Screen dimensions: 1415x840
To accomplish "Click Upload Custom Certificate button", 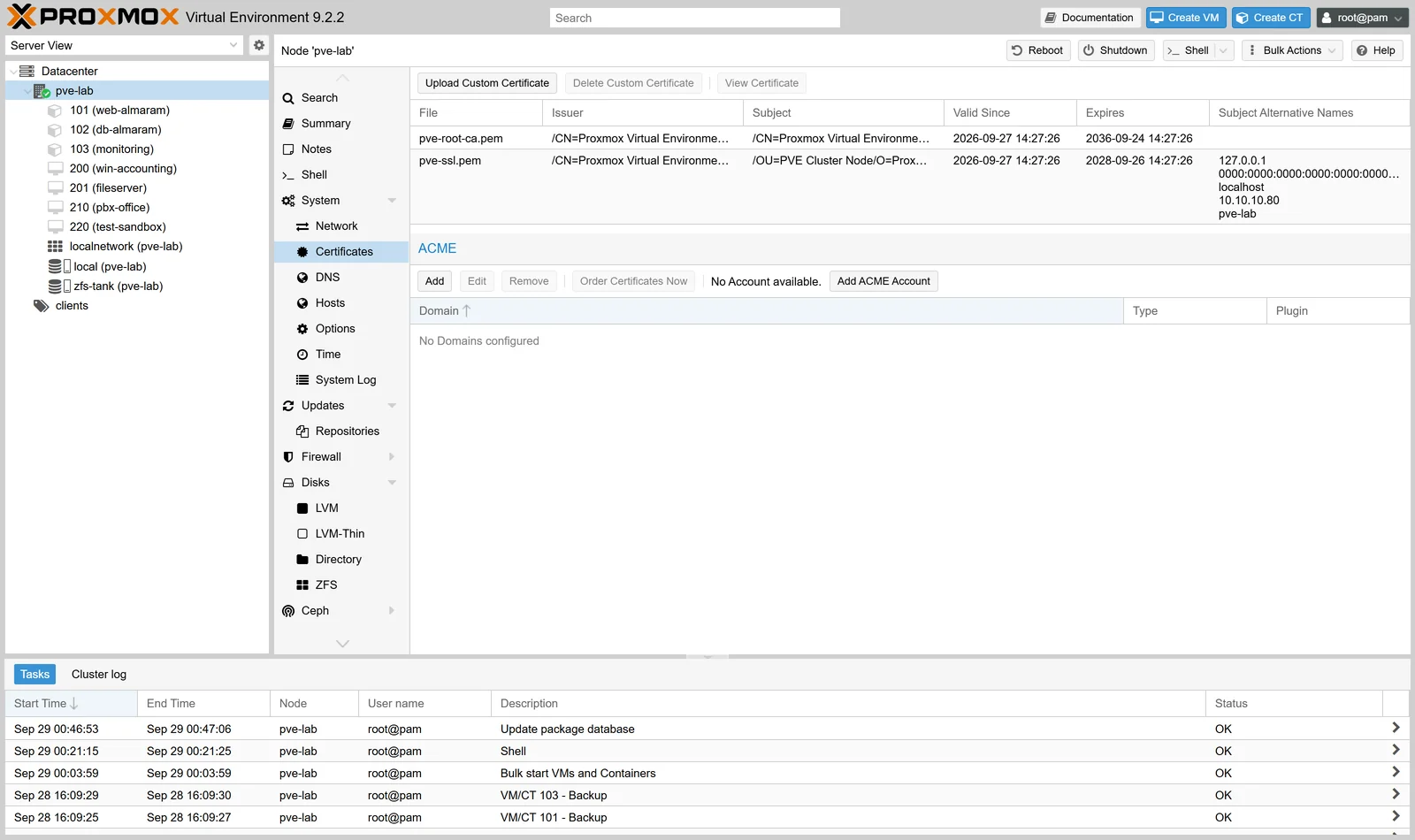I will pos(487,83).
